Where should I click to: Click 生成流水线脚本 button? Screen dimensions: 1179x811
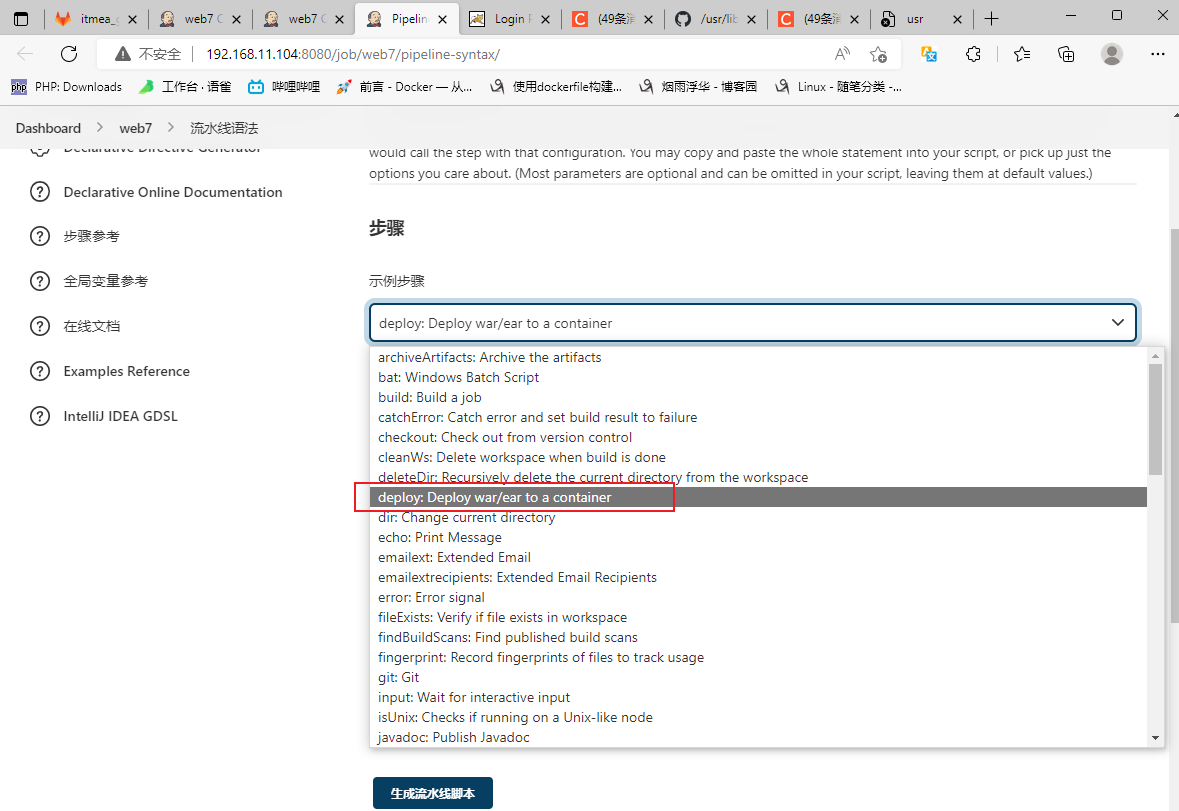433,793
